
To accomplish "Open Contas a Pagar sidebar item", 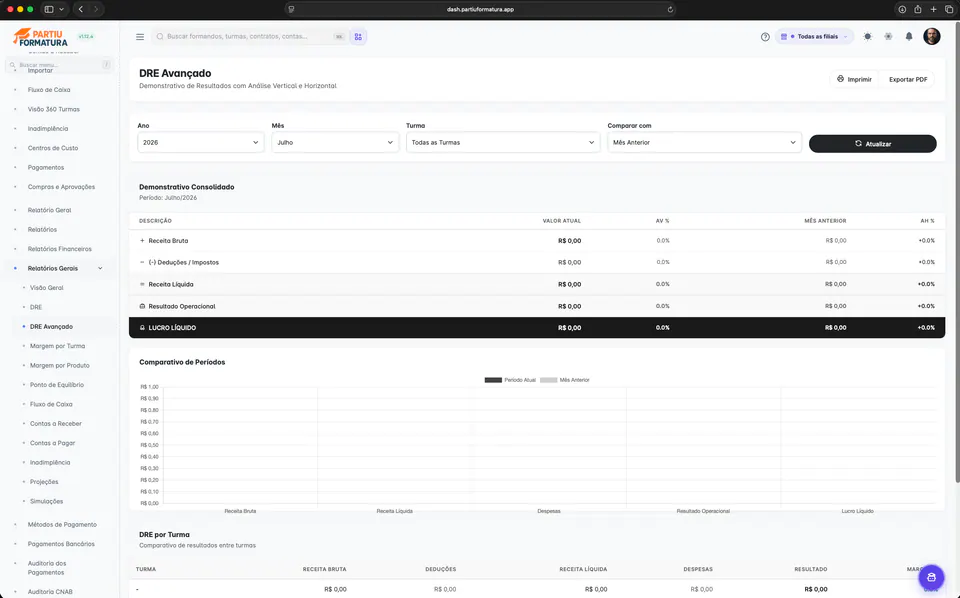I will [53, 443].
